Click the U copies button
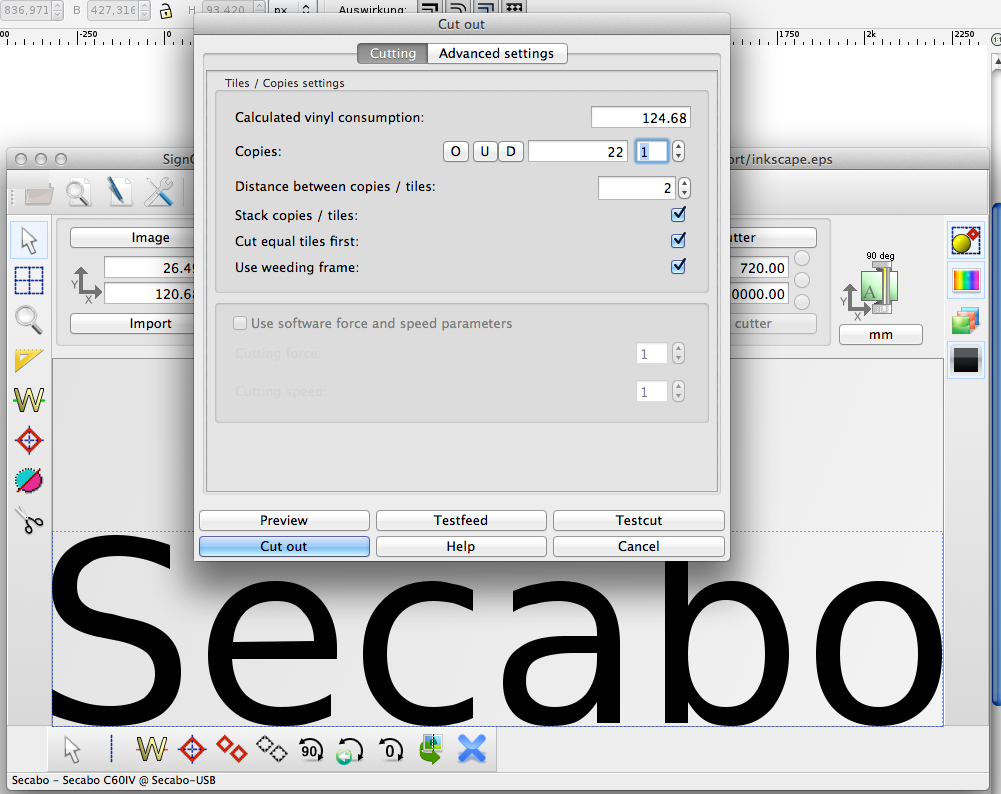1001x794 pixels. tap(485, 151)
